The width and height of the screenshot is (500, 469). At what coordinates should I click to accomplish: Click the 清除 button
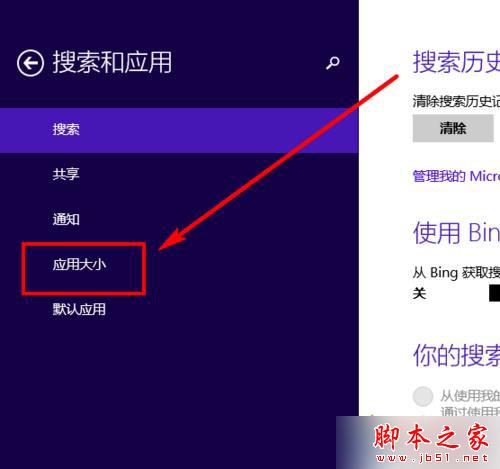pos(453,128)
